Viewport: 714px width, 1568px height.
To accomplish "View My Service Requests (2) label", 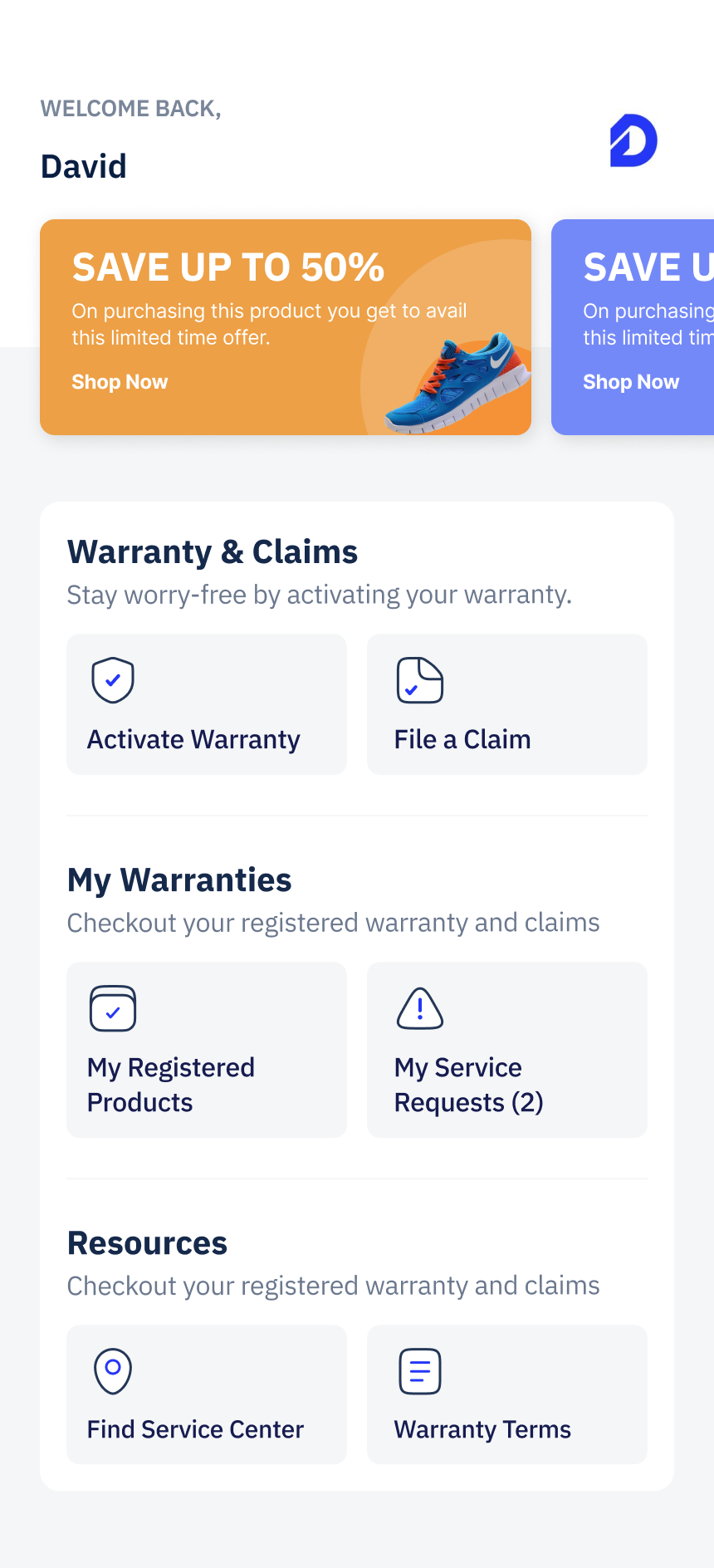I will [468, 1085].
